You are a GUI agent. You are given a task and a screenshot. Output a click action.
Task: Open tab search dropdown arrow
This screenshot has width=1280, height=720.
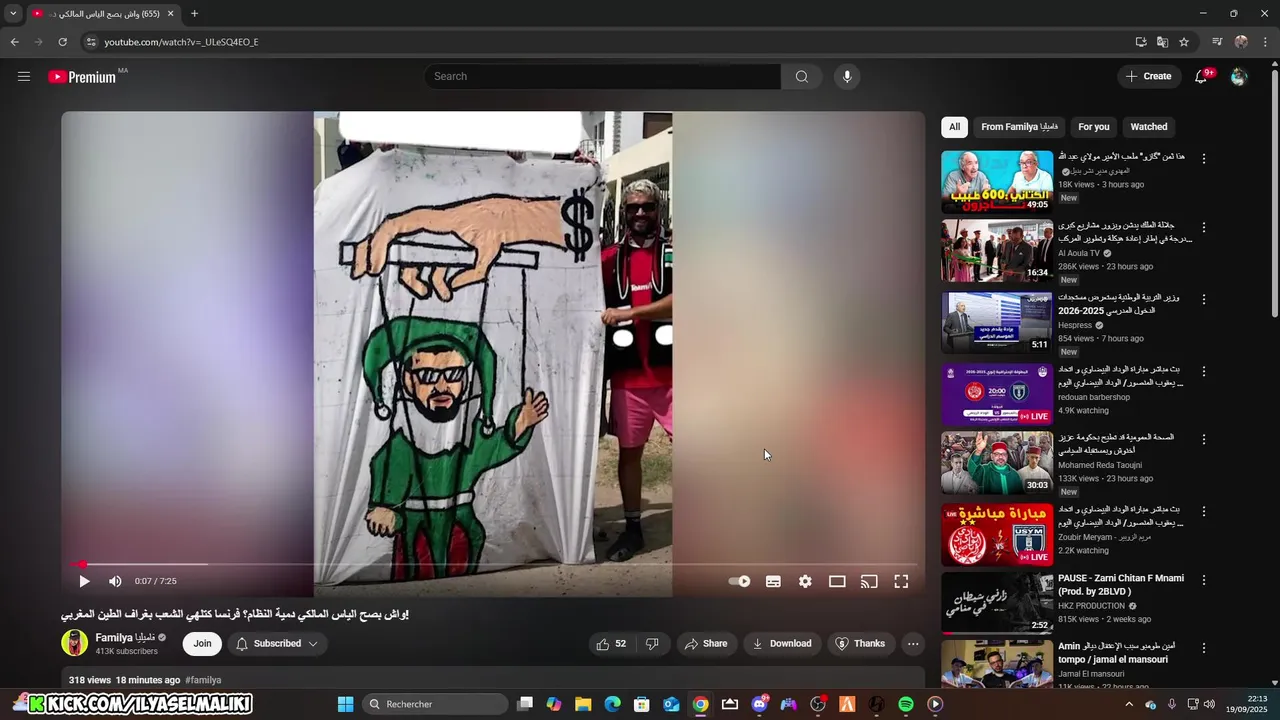[x=13, y=14]
